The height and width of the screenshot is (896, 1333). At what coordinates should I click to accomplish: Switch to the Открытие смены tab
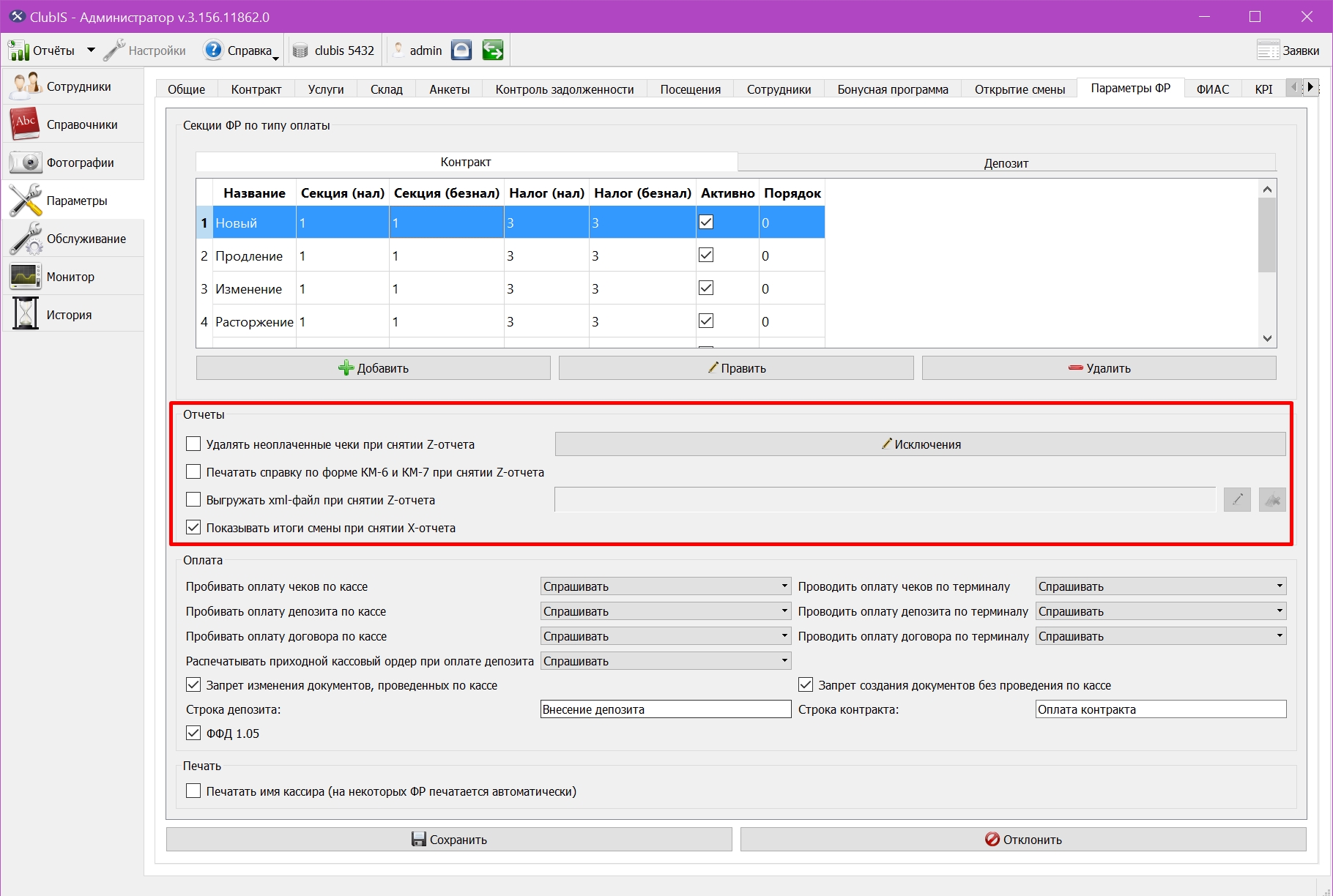click(x=1020, y=89)
